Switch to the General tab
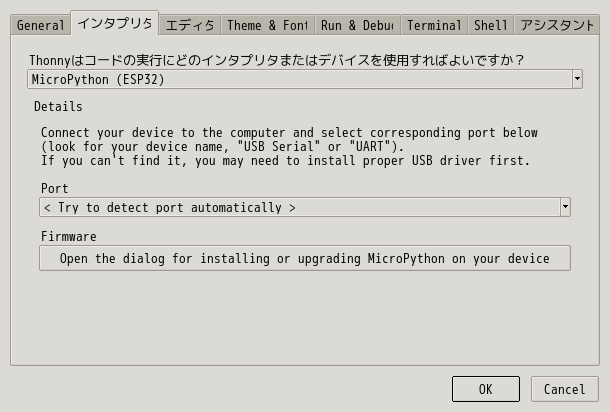Screen dimensions: 610x412 click(x=40, y=25)
